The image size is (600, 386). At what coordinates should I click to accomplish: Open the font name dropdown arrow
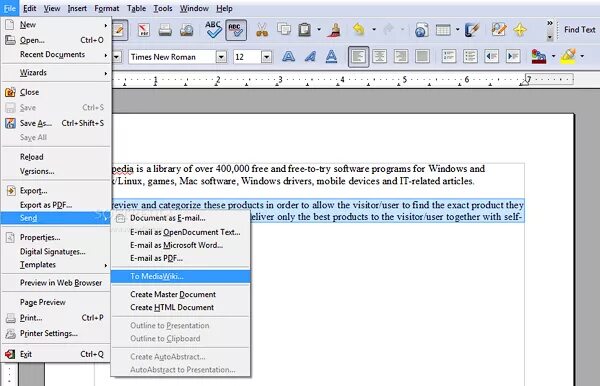(x=221, y=57)
